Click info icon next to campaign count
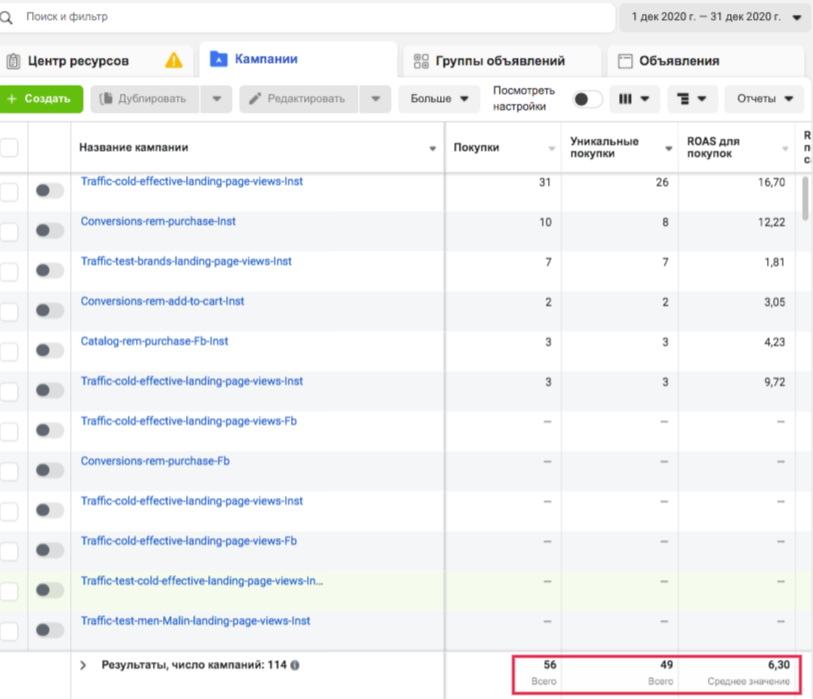 [295, 665]
